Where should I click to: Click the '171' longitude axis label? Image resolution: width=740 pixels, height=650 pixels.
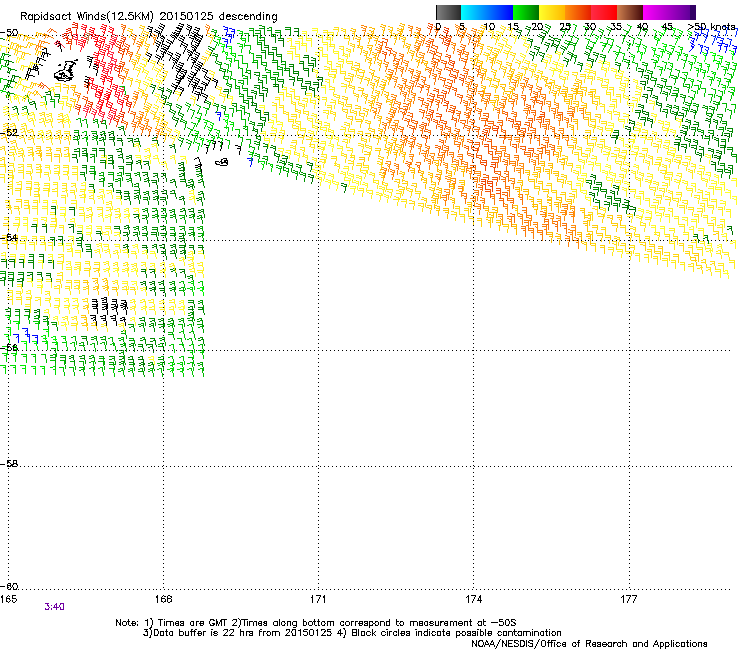coord(318,599)
